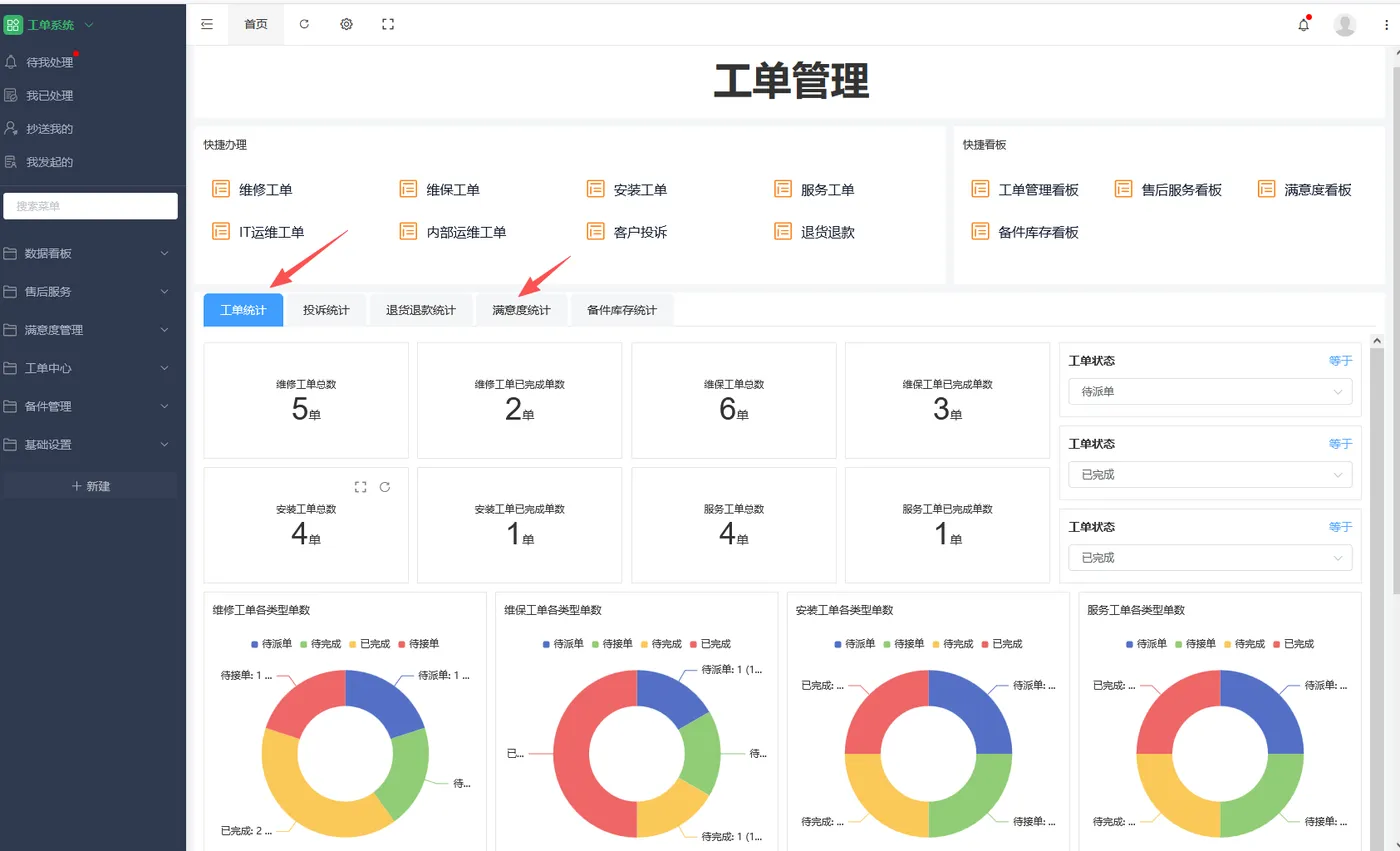Expand the 安装工单总数 card to fullscreen
This screenshot has height=851, width=1400.
point(360,487)
